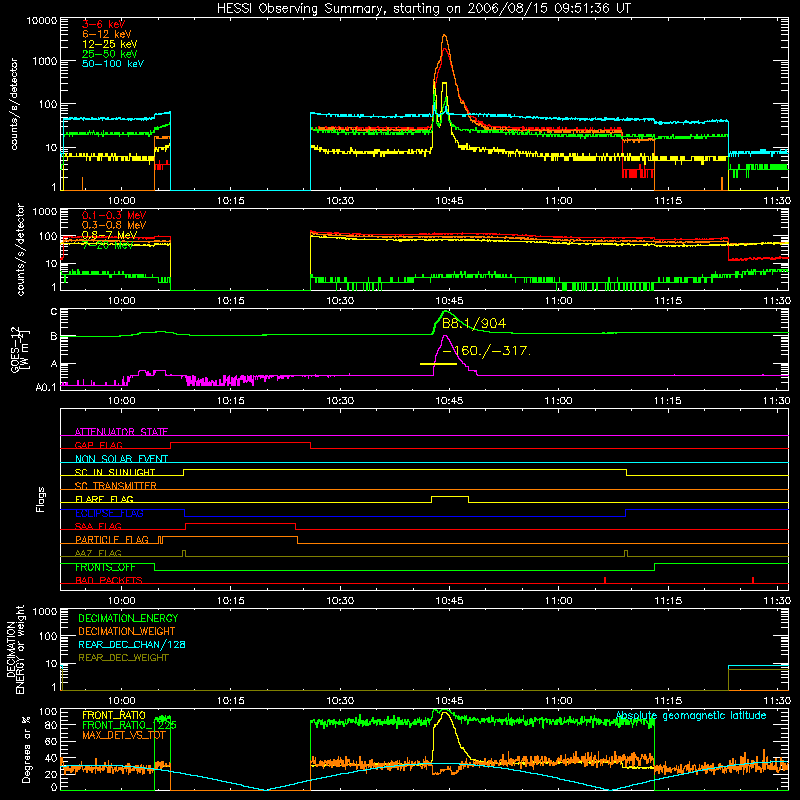
Task: Click the top panel y-axis label counts/s/detector
Action: point(14,104)
